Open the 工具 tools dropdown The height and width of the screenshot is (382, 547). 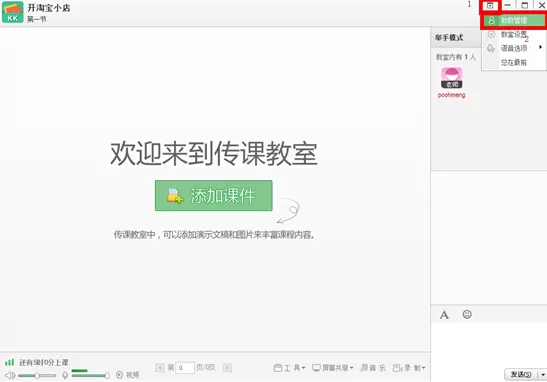[290, 368]
